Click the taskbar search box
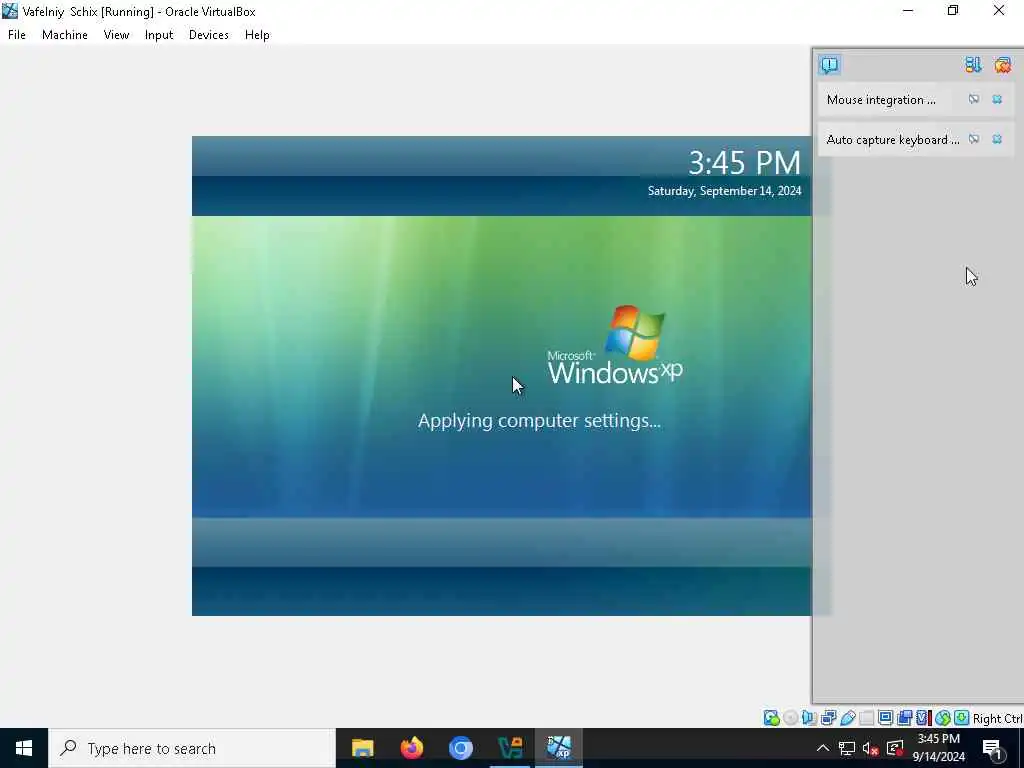The image size is (1024, 768). click(192, 748)
